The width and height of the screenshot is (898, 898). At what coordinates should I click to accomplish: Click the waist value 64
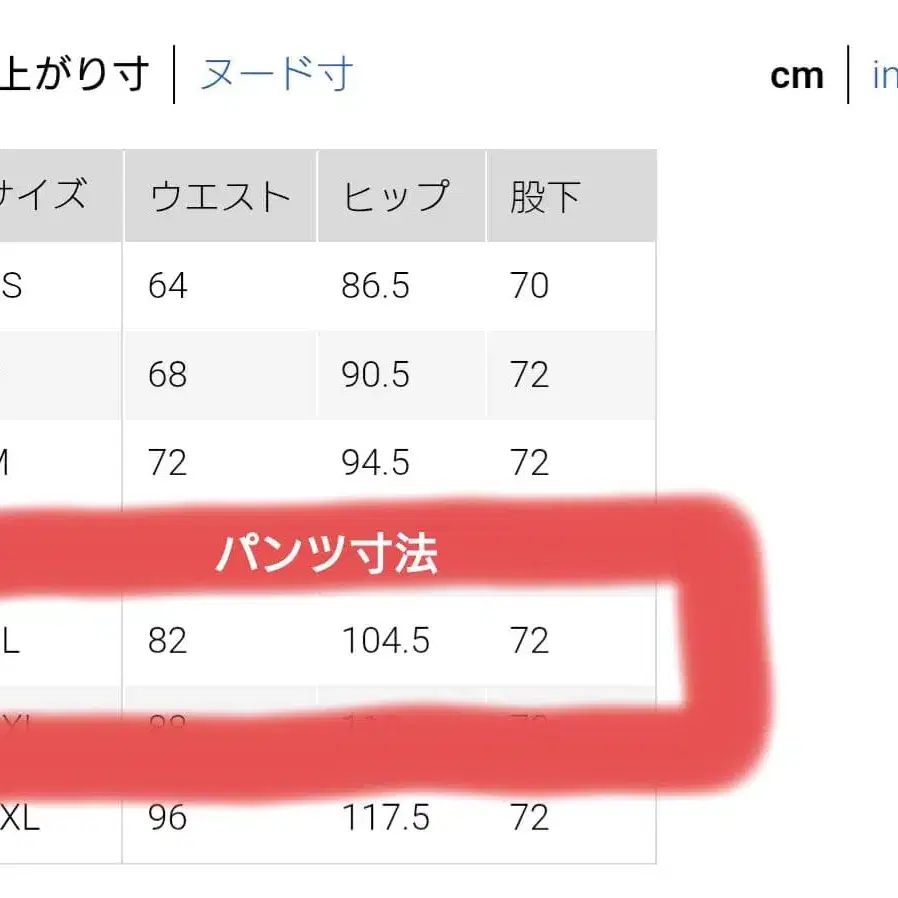coord(168,286)
